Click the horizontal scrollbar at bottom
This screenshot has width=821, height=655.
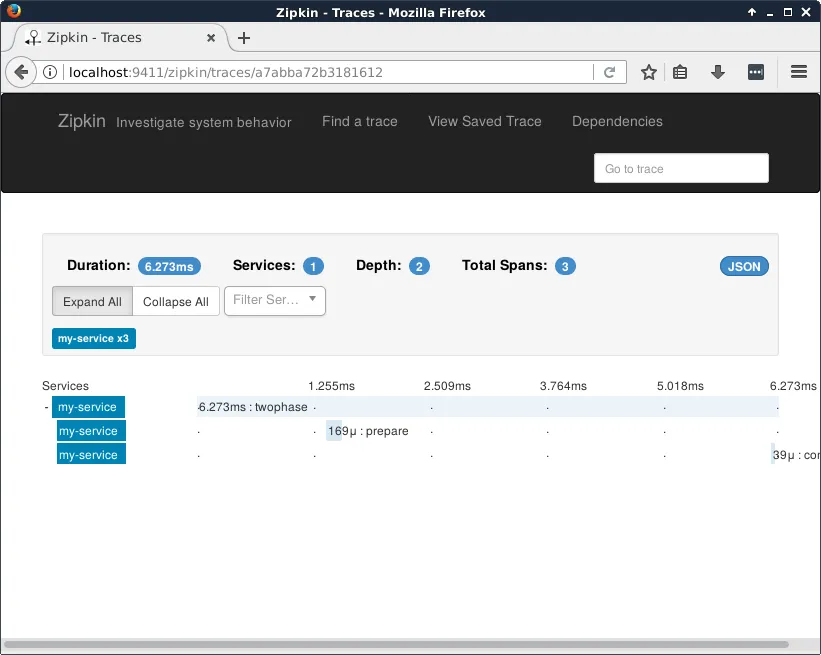click(396, 644)
